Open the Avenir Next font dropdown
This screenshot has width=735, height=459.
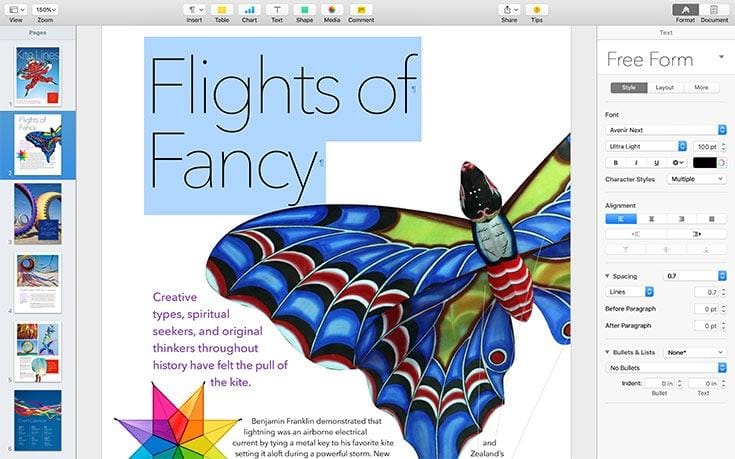point(666,130)
